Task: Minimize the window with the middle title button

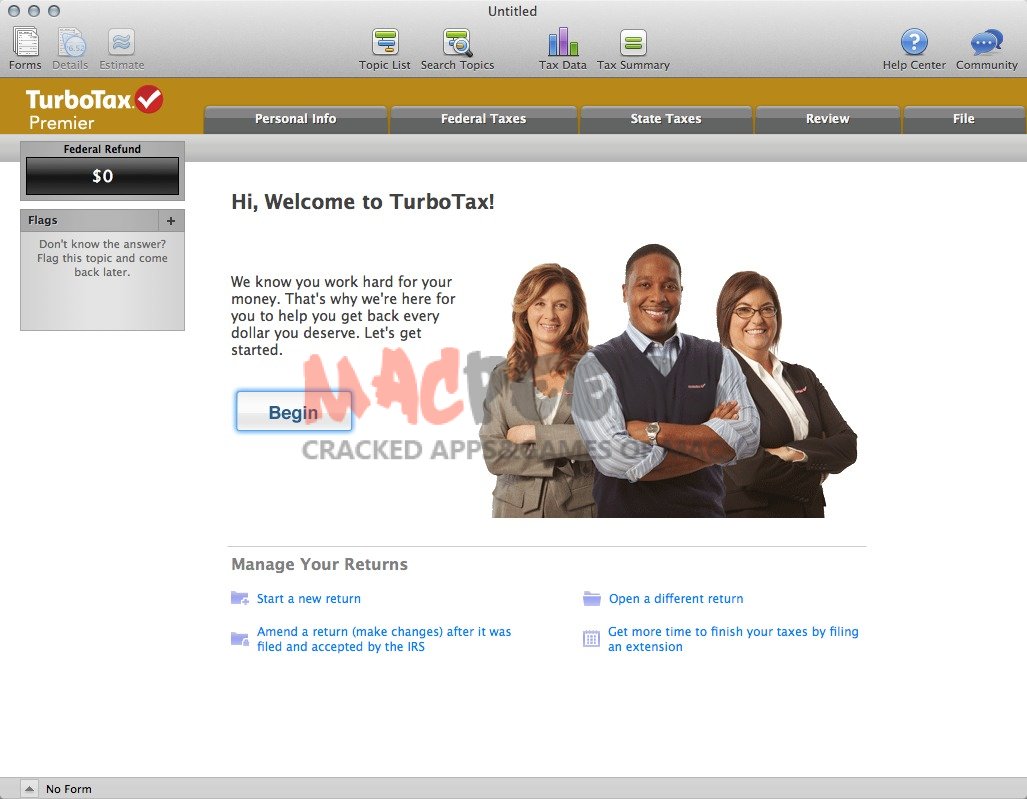Action: pyautogui.click(x=34, y=11)
